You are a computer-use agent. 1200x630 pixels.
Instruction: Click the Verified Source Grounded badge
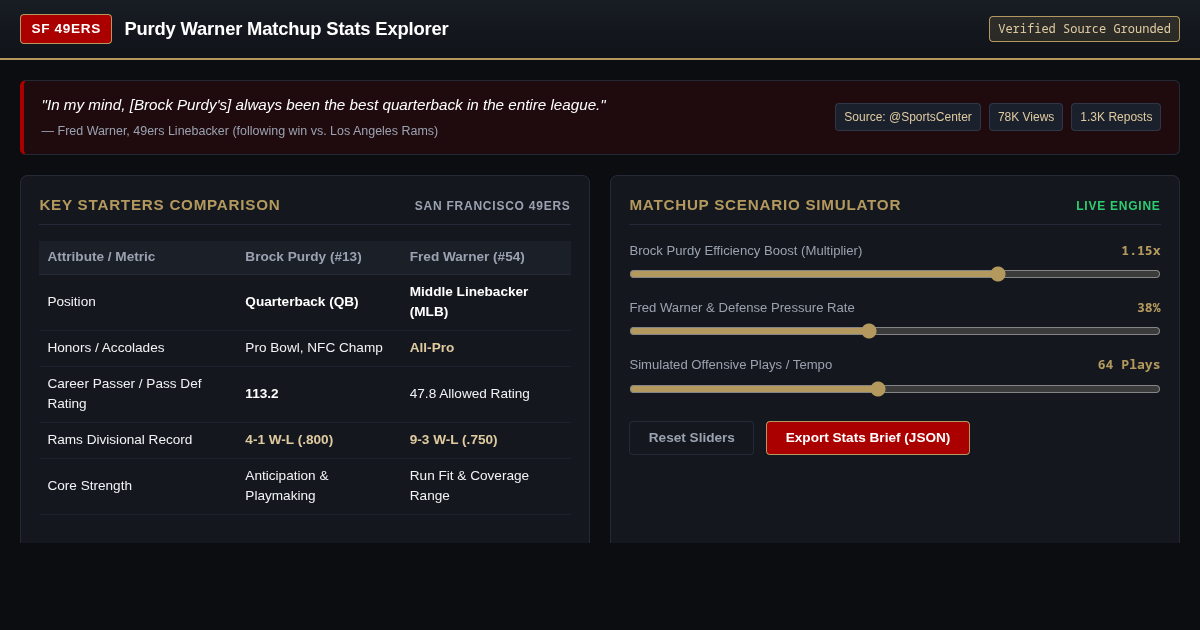[x=1084, y=29]
